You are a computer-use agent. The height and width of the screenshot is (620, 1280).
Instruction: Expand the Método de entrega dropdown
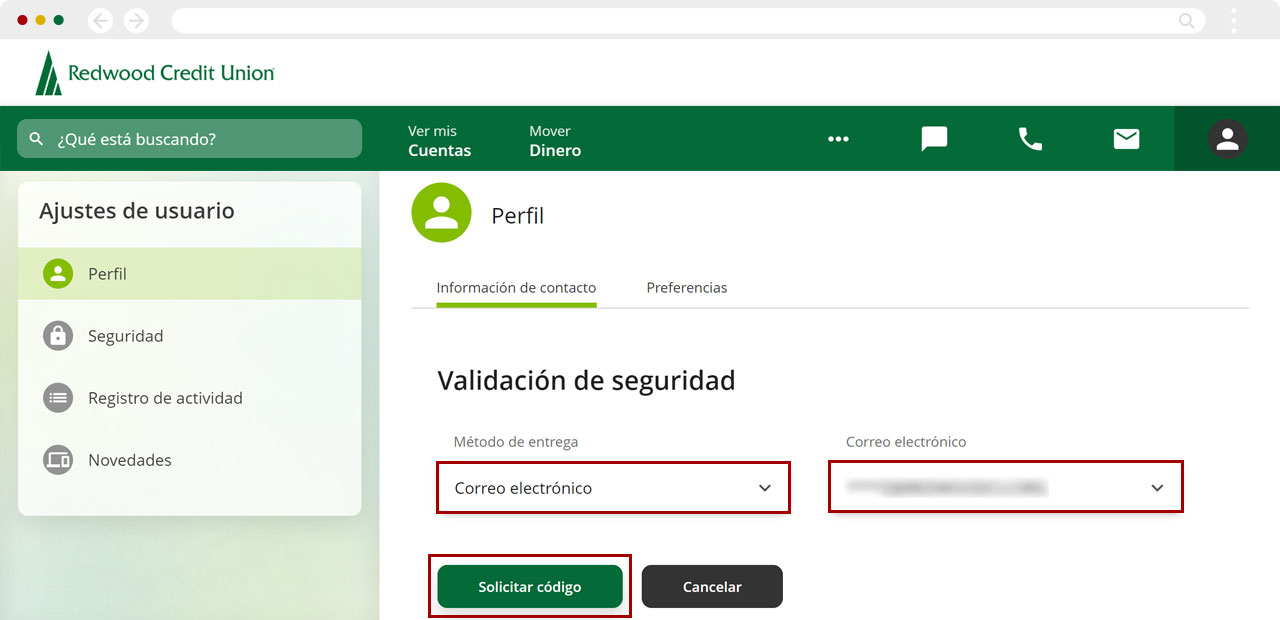click(613, 488)
